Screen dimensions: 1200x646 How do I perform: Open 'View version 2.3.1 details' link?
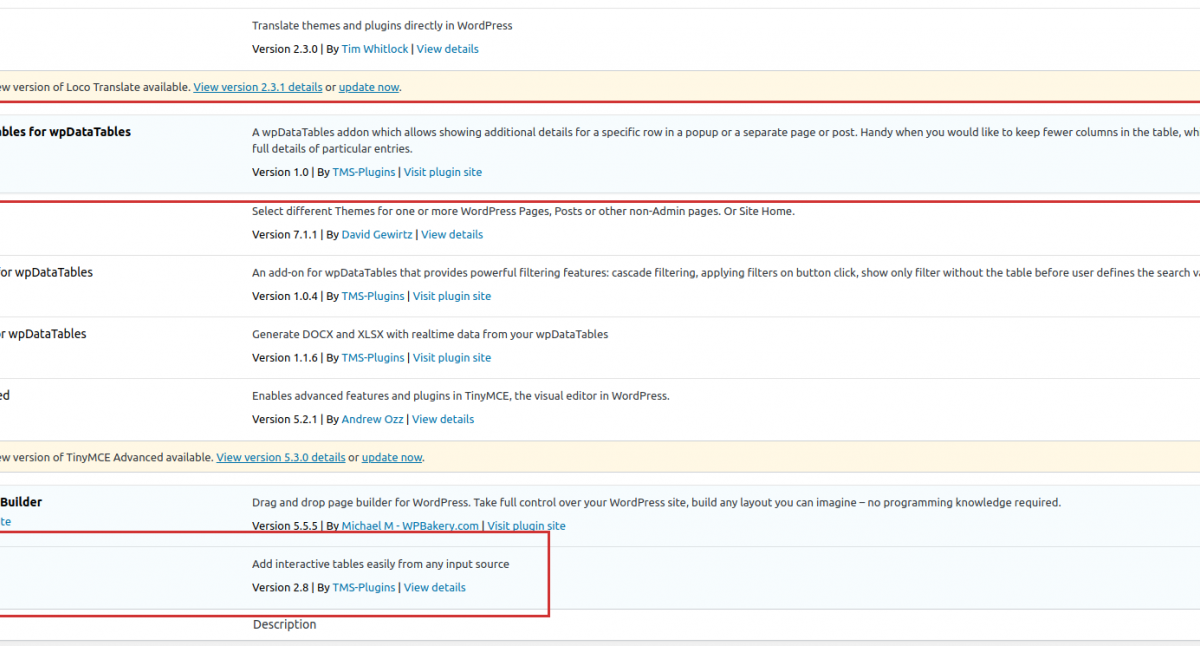[x=258, y=87]
